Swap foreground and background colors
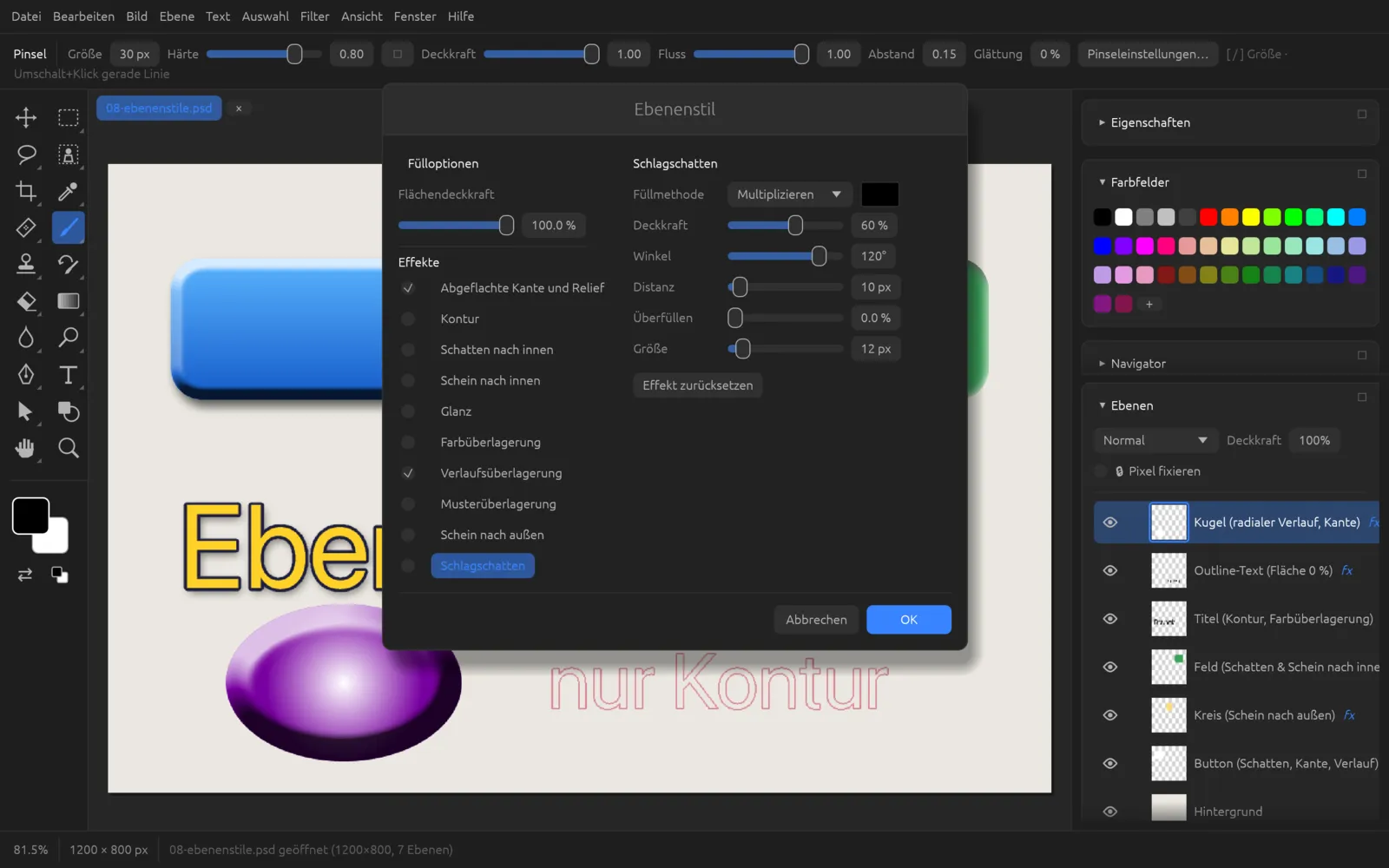 [25, 575]
